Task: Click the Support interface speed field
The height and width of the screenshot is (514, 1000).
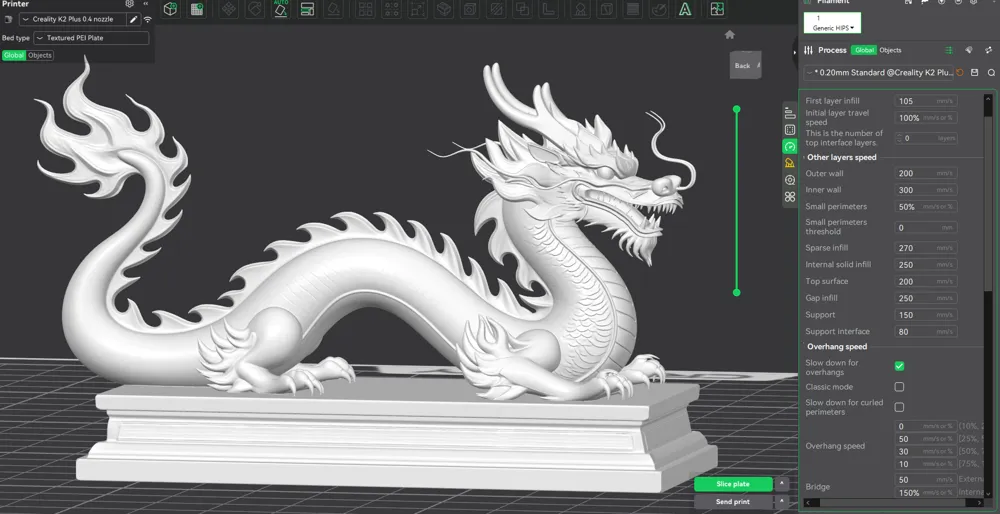Action: pyautogui.click(x=925, y=332)
